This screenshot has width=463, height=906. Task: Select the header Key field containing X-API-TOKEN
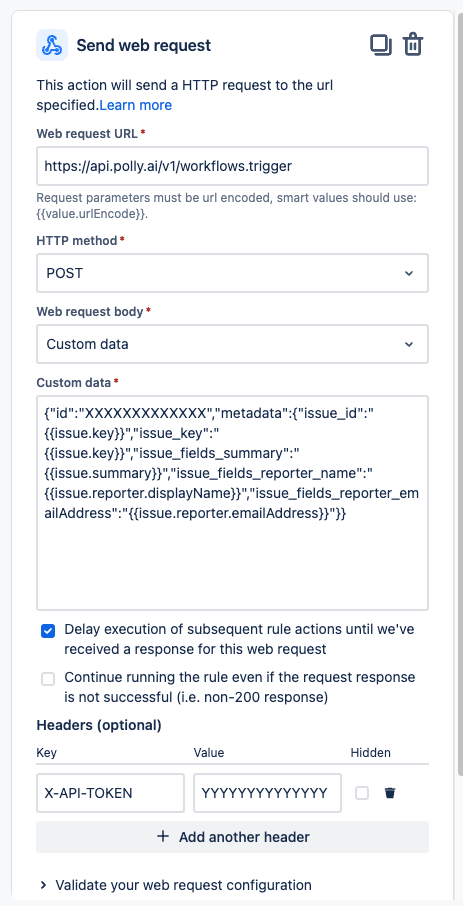110,793
